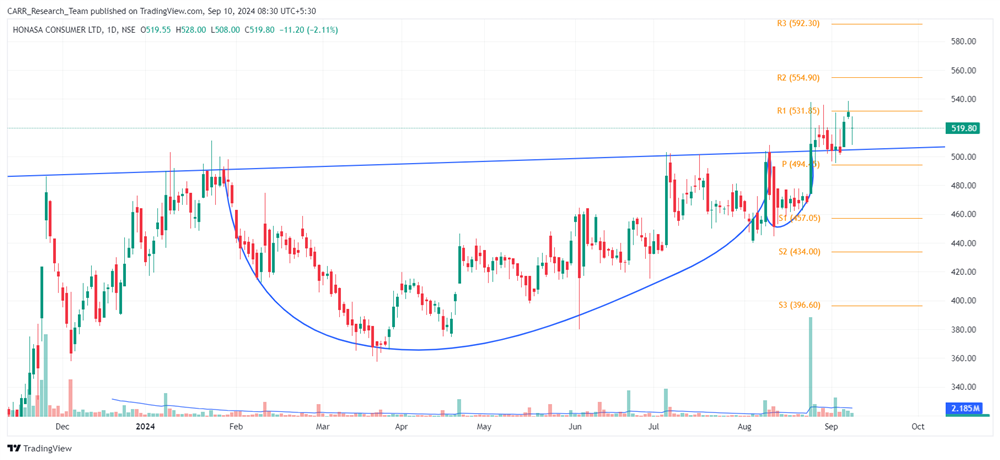Select the R1 (531.85) pivot label
The width and height of the screenshot is (1000, 460).
pos(798,111)
